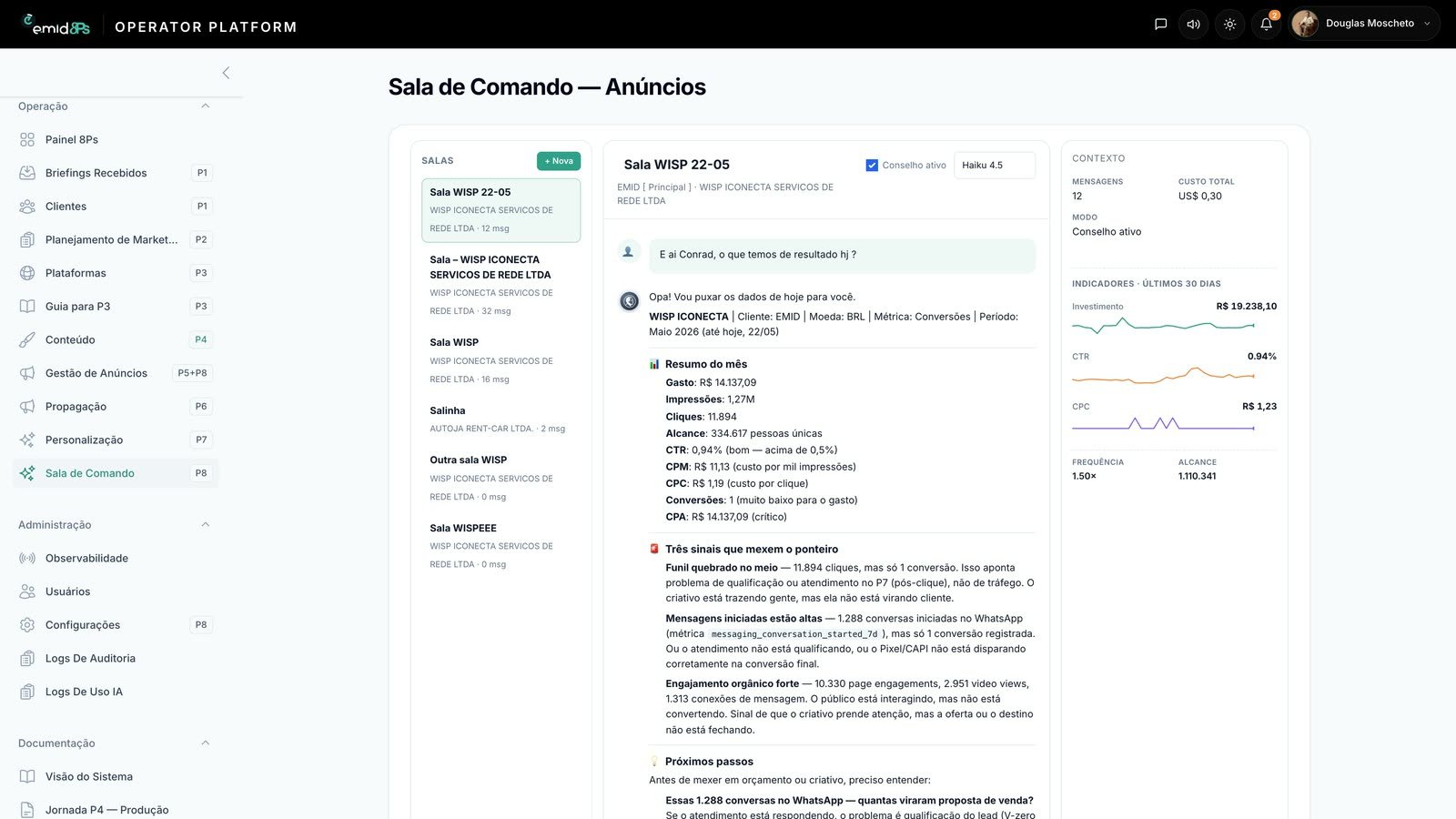
Task: Navigate to Gestão de Anúncios
Action: tap(116, 373)
